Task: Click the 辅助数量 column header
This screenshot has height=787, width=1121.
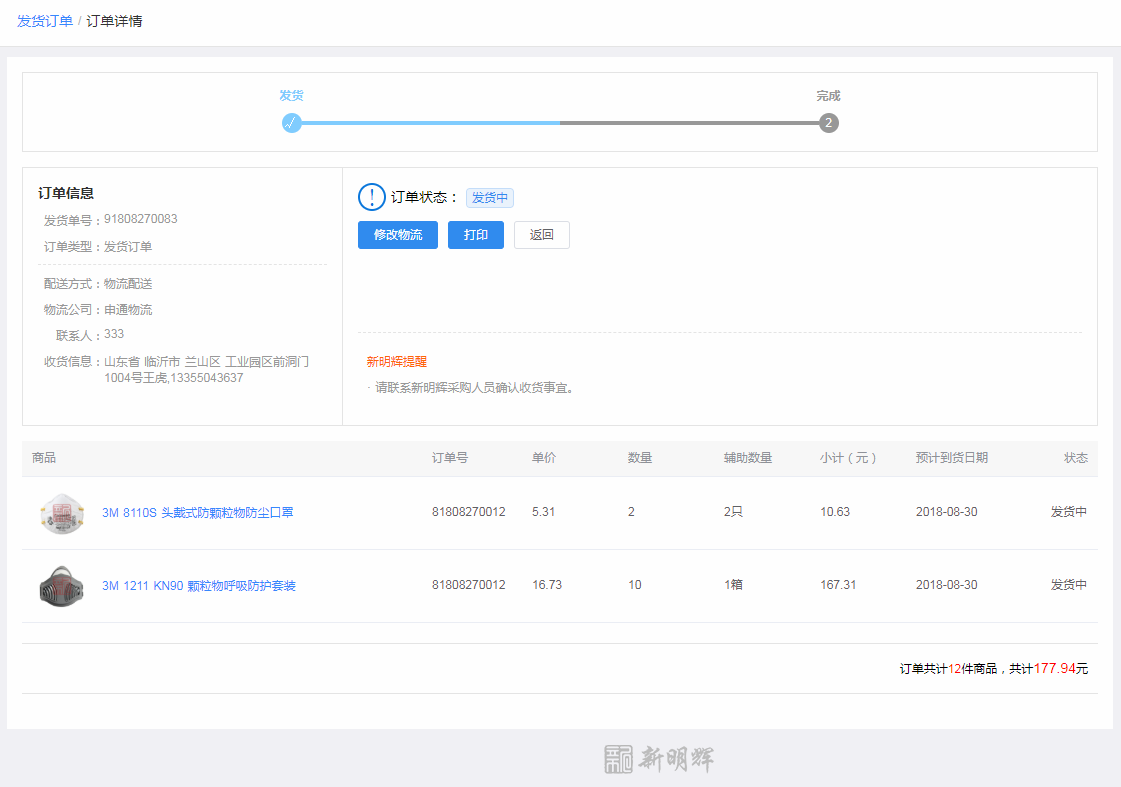Action: (x=748, y=457)
